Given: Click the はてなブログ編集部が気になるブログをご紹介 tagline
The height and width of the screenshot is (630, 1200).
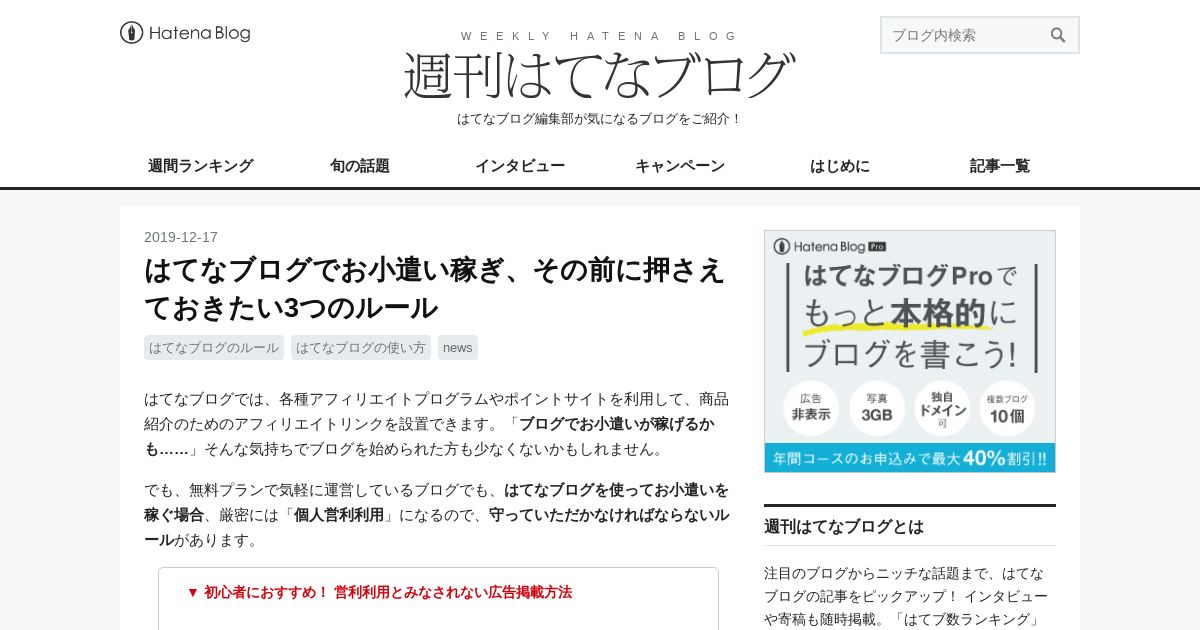Looking at the screenshot, I should [599, 118].
